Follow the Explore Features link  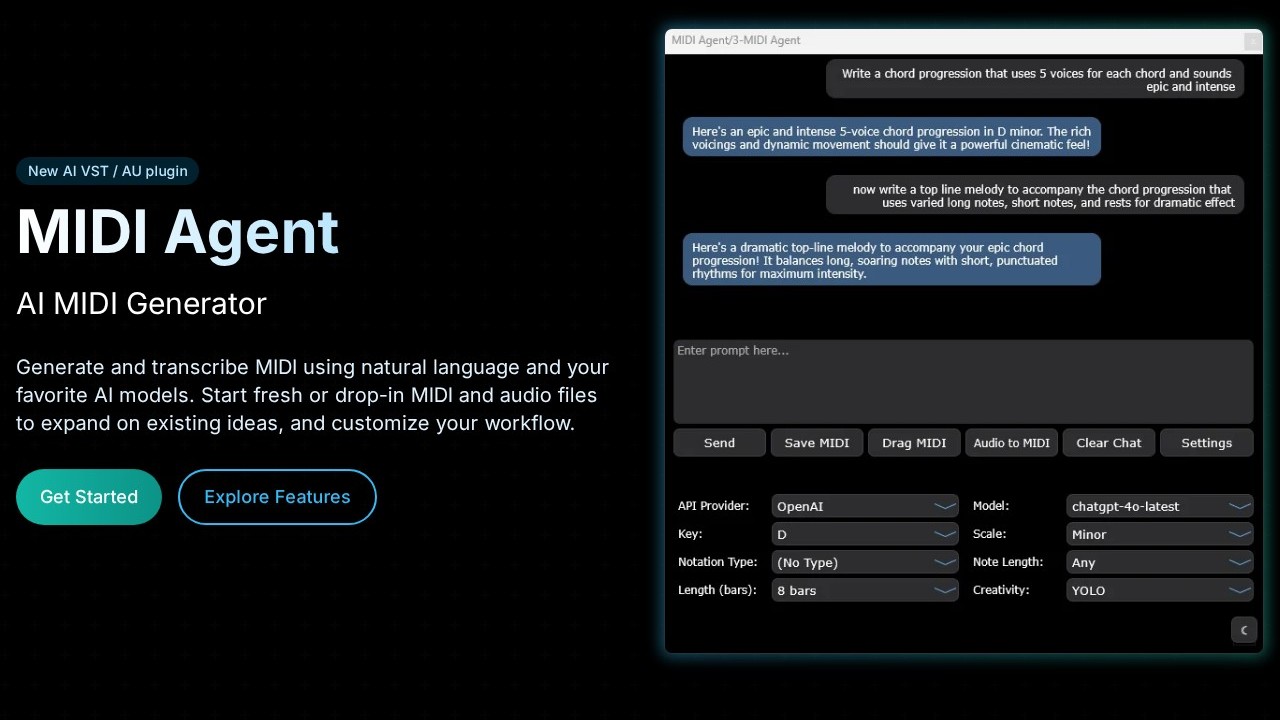[277, 497]
